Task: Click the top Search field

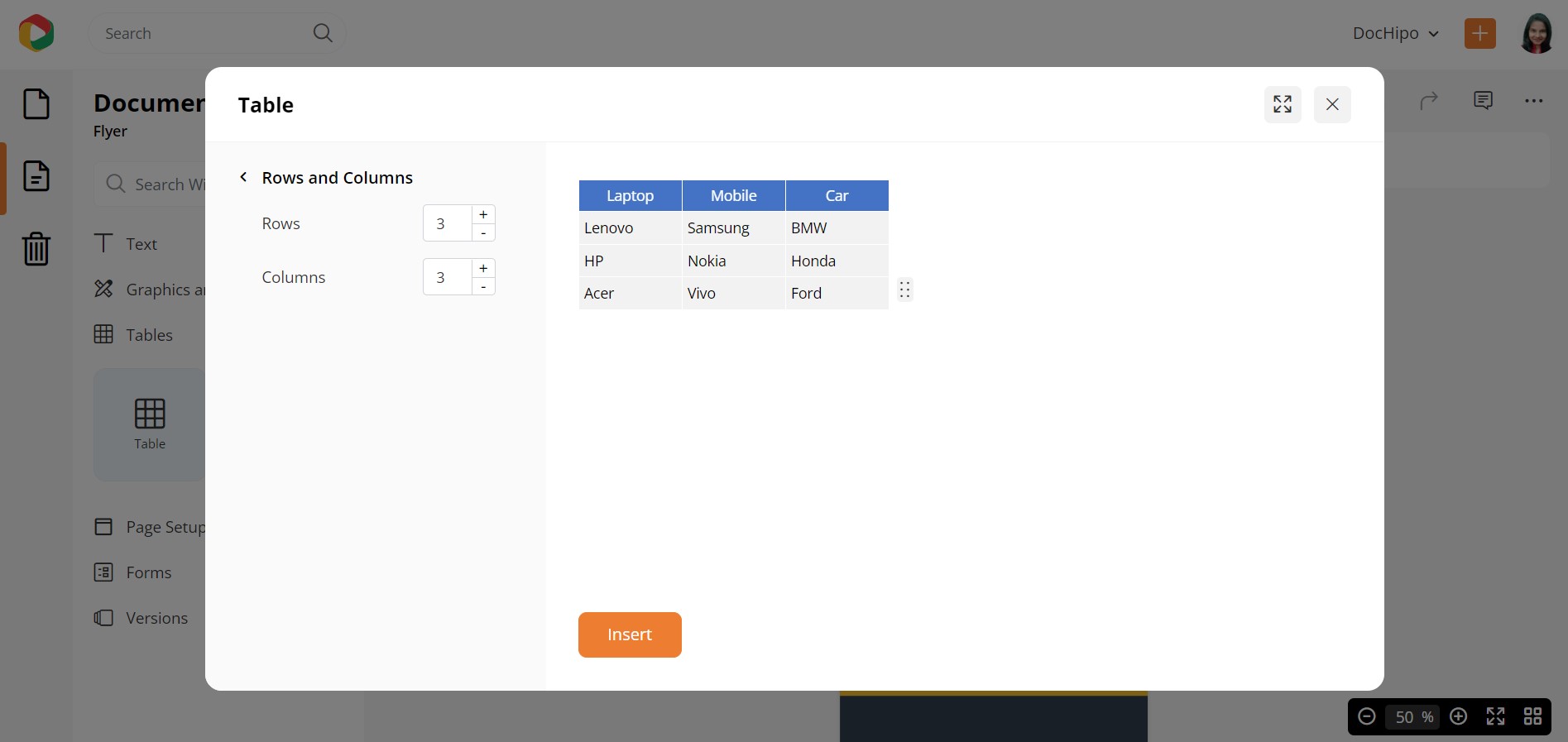Action: point(217,33)
